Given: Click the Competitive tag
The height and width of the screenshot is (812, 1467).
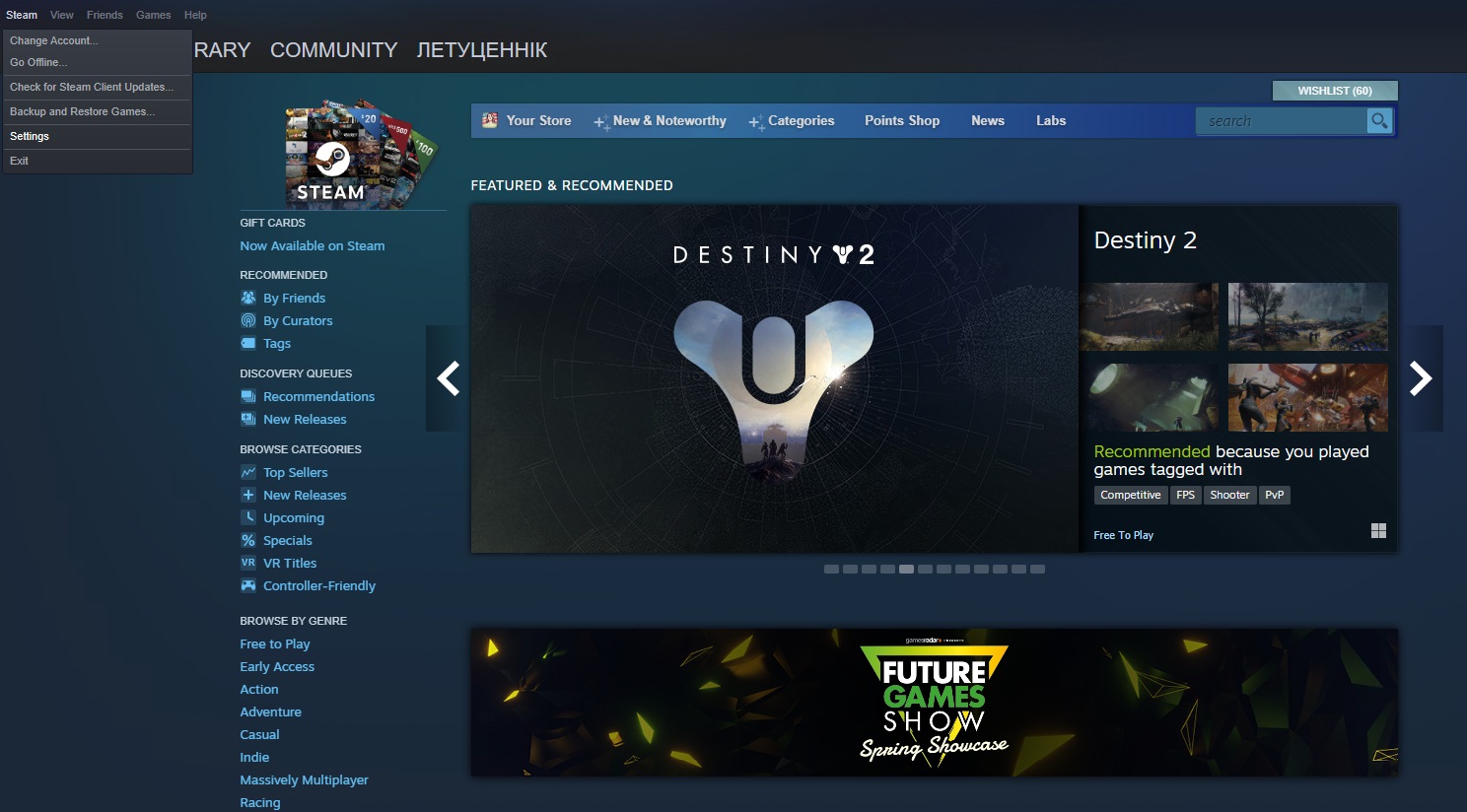Looking at the screenshot, I should [x=1131, y=495].
